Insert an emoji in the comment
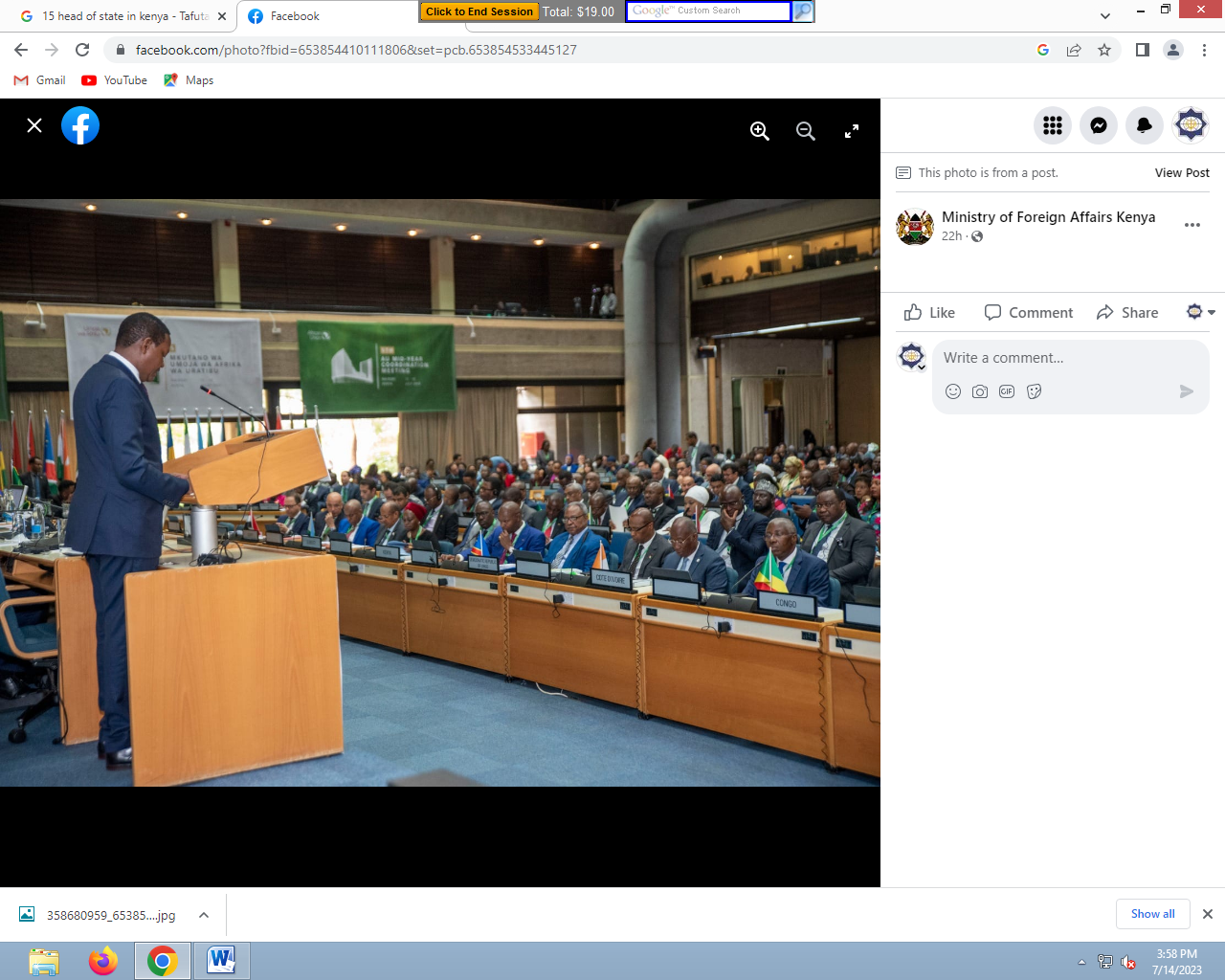 click(953, 391)
